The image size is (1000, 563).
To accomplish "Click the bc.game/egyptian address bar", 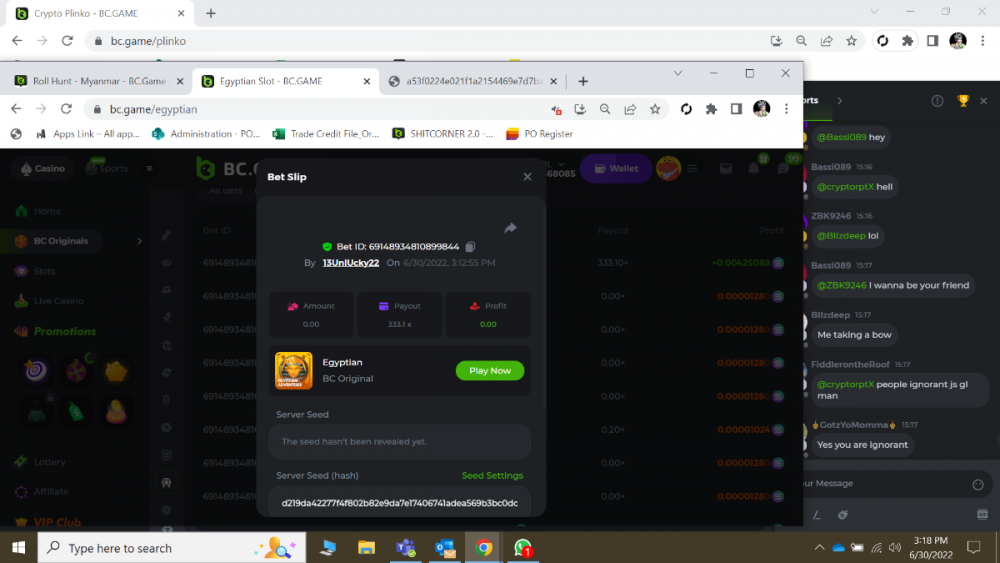I will point(300,109).
